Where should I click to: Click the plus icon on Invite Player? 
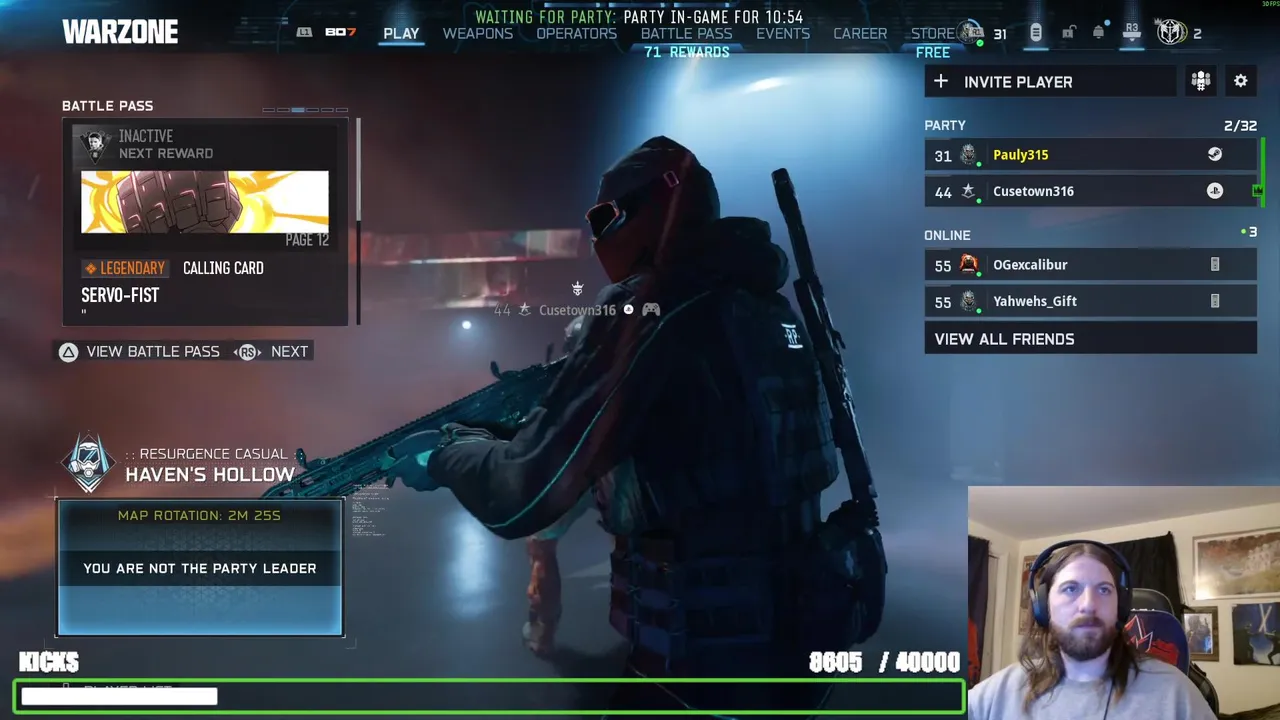coord(940,82)
